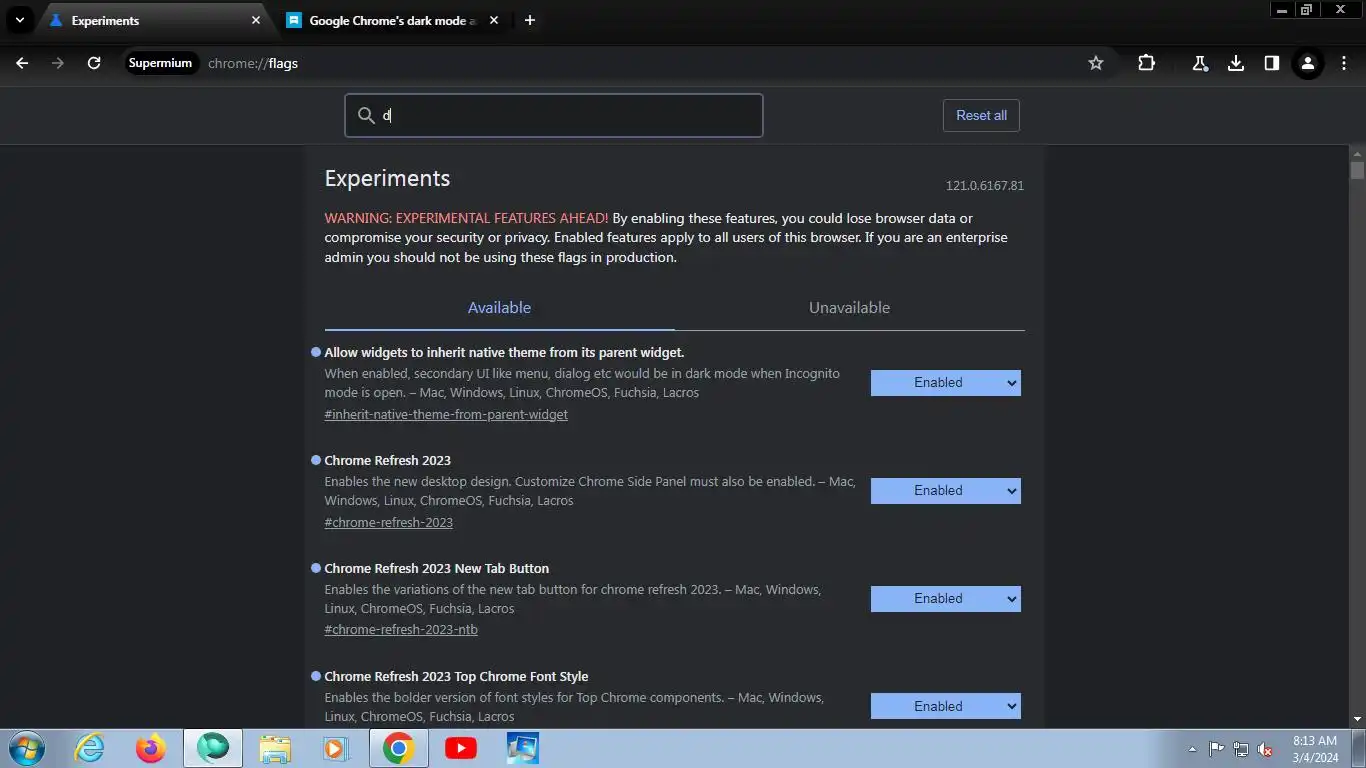Click 'Allow widgets to inherit native theme' title
The width and height of the screenshot is (1366, 768).
504,352
